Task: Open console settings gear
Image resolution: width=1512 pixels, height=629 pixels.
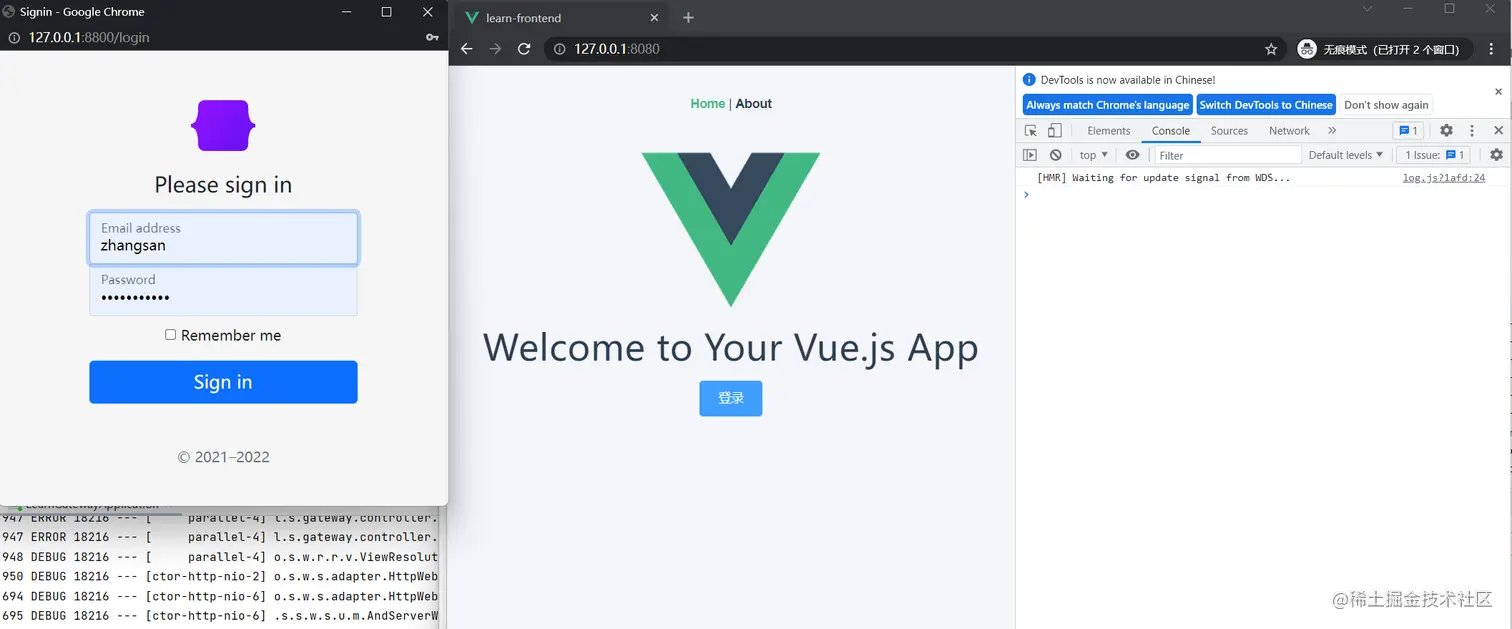Action: point(1496,155)
